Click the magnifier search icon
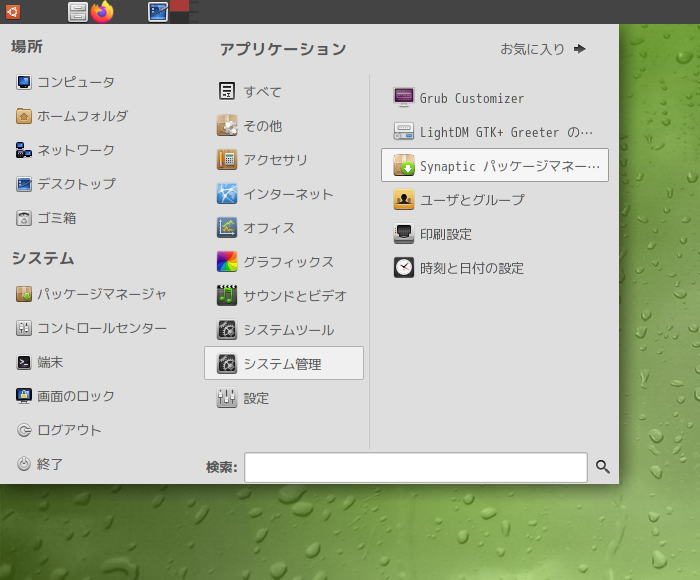This screenshot has height=580, width=700. pyautogui.click(x=603, y=467)
